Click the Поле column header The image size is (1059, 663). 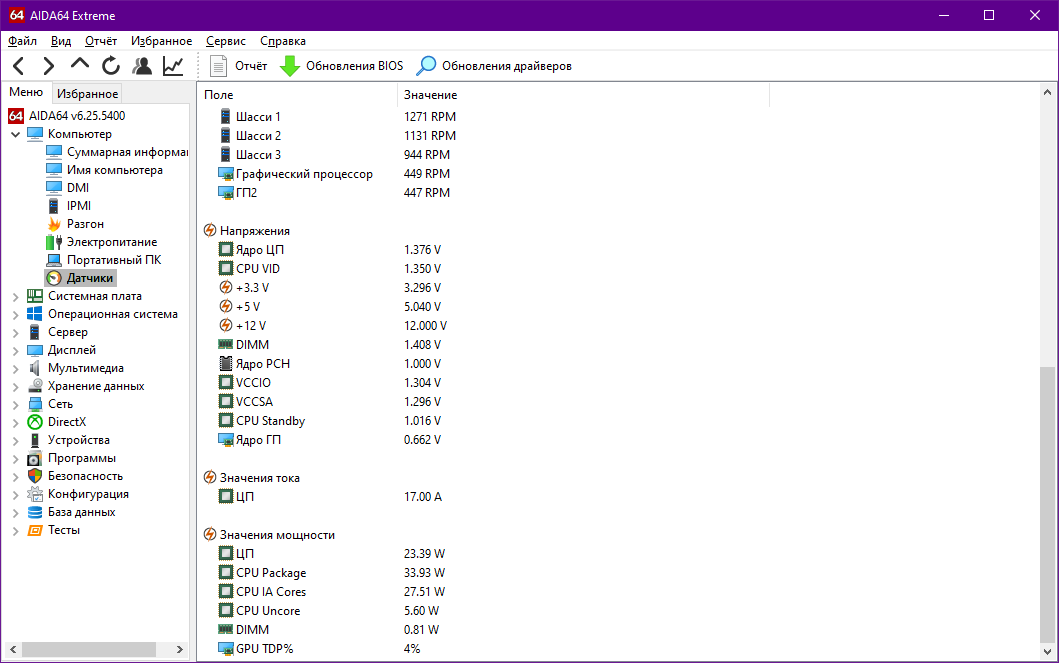pyautogui.click(x=299, y=95)
